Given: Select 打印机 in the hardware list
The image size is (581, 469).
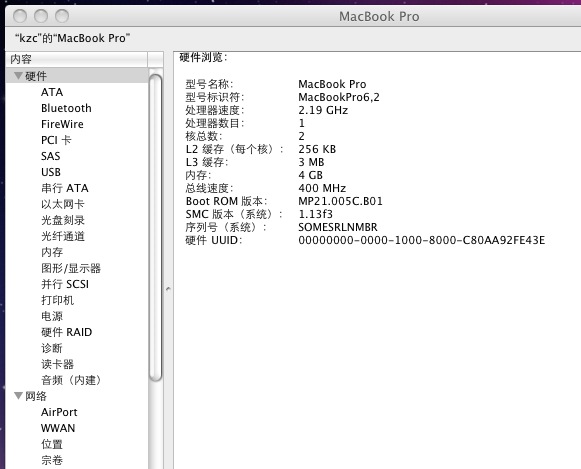Looking at the screenshot, I should click(57, 300).
